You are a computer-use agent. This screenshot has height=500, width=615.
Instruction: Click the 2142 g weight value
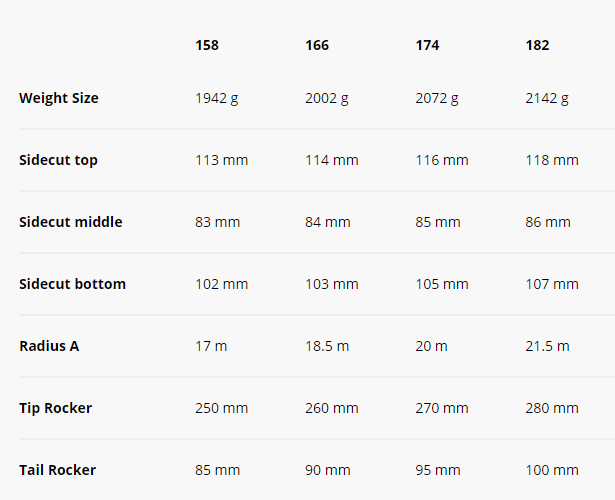547,98
